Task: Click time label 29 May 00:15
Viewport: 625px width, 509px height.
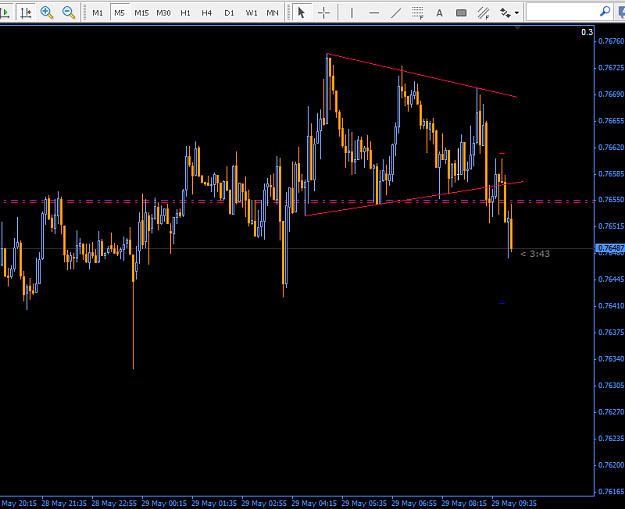Action: point(164,503)
